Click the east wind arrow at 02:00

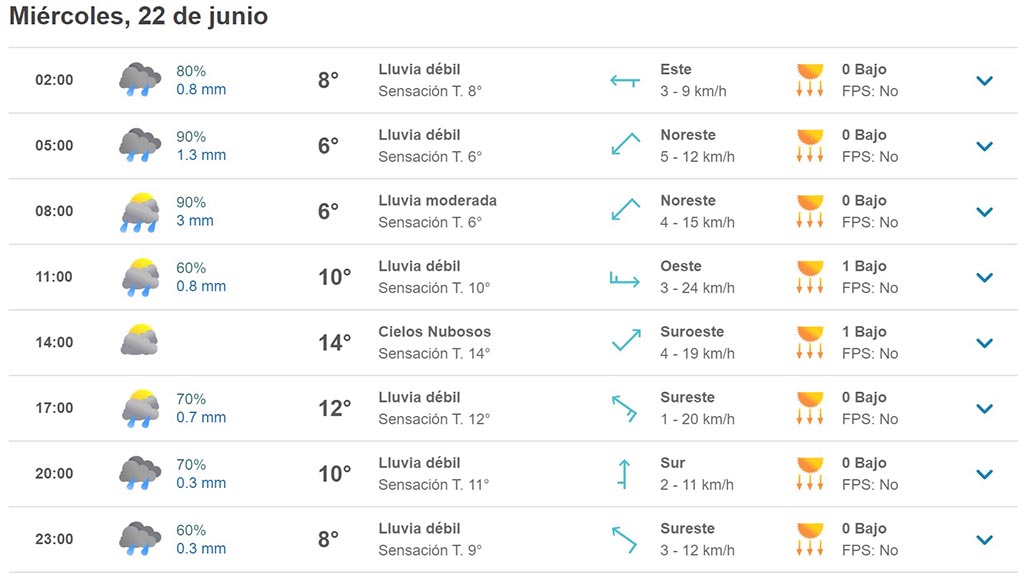625,80
